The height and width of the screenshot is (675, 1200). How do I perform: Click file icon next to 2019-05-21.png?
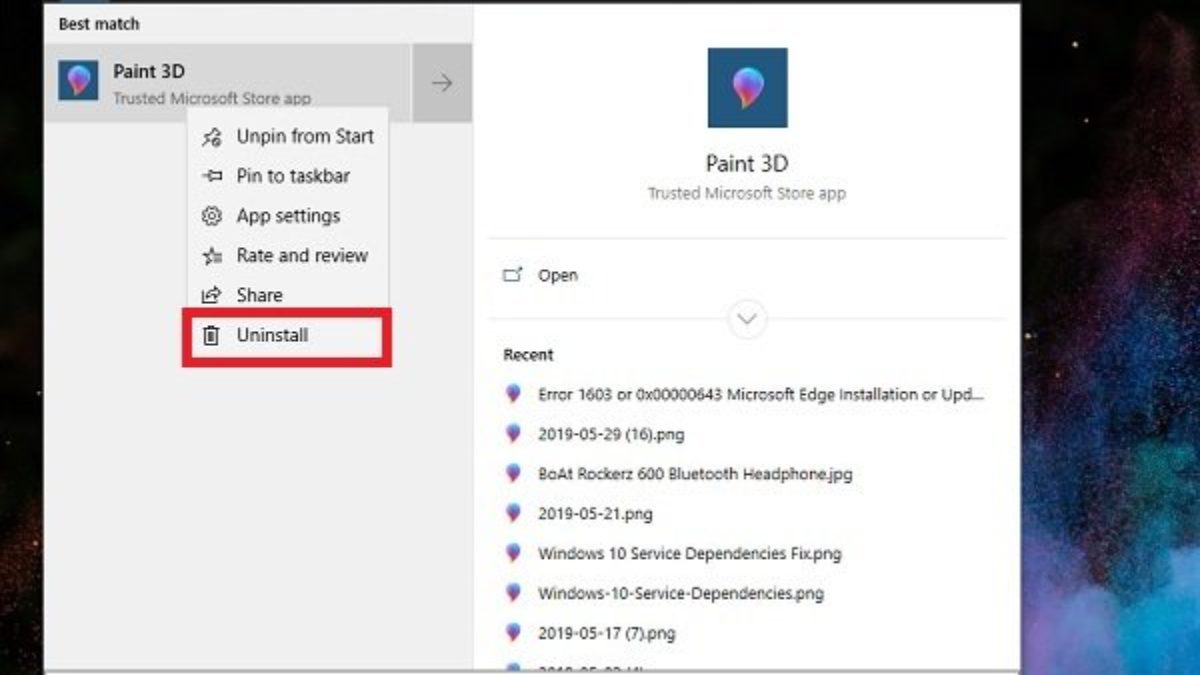513,514
